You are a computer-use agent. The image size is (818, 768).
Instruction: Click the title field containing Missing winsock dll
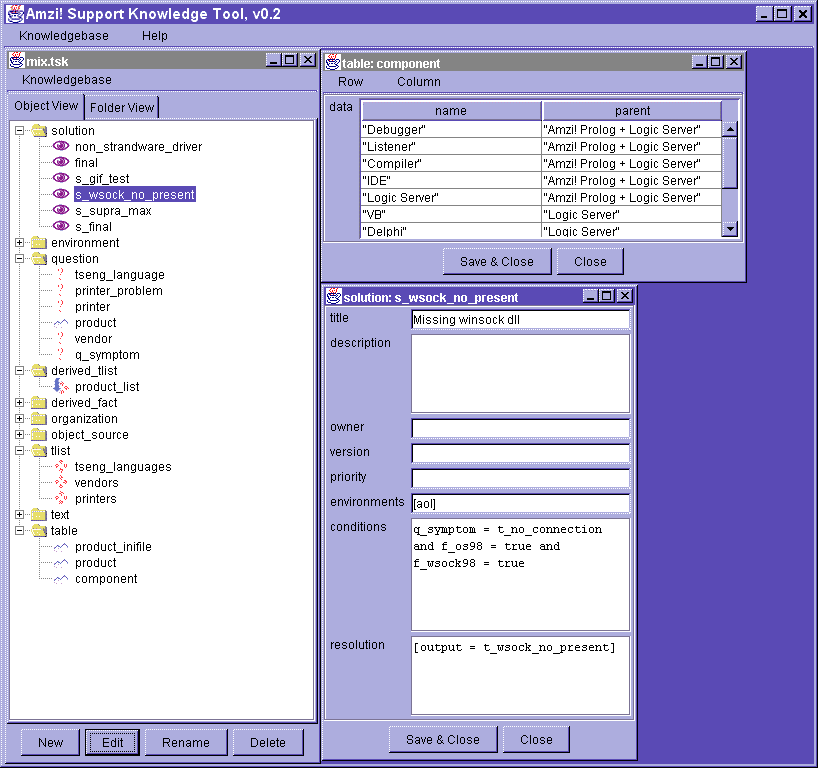(x=520, y=320)
